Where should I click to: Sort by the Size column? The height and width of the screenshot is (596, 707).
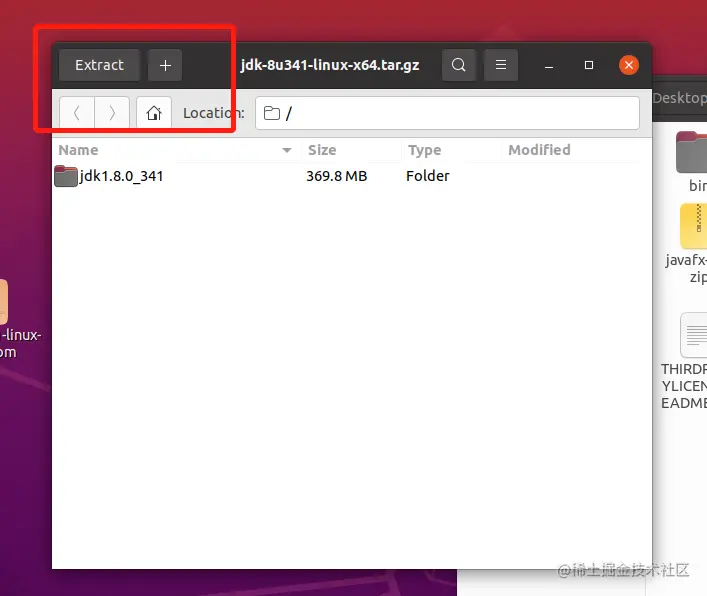click(x=351, y=150)
